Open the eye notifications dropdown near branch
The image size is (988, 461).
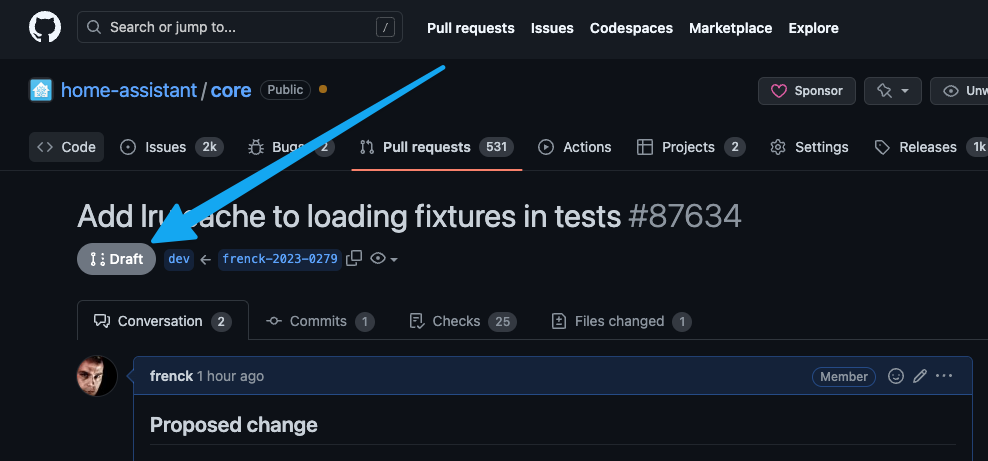click(384, 259)
